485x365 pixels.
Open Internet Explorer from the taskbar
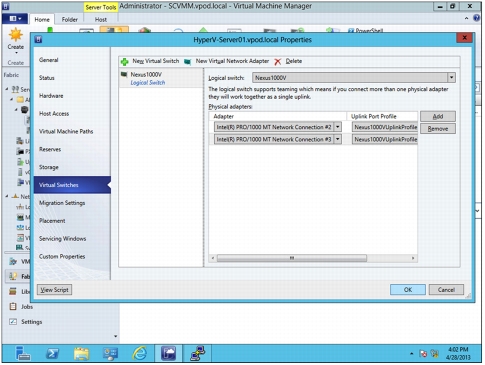140,354
